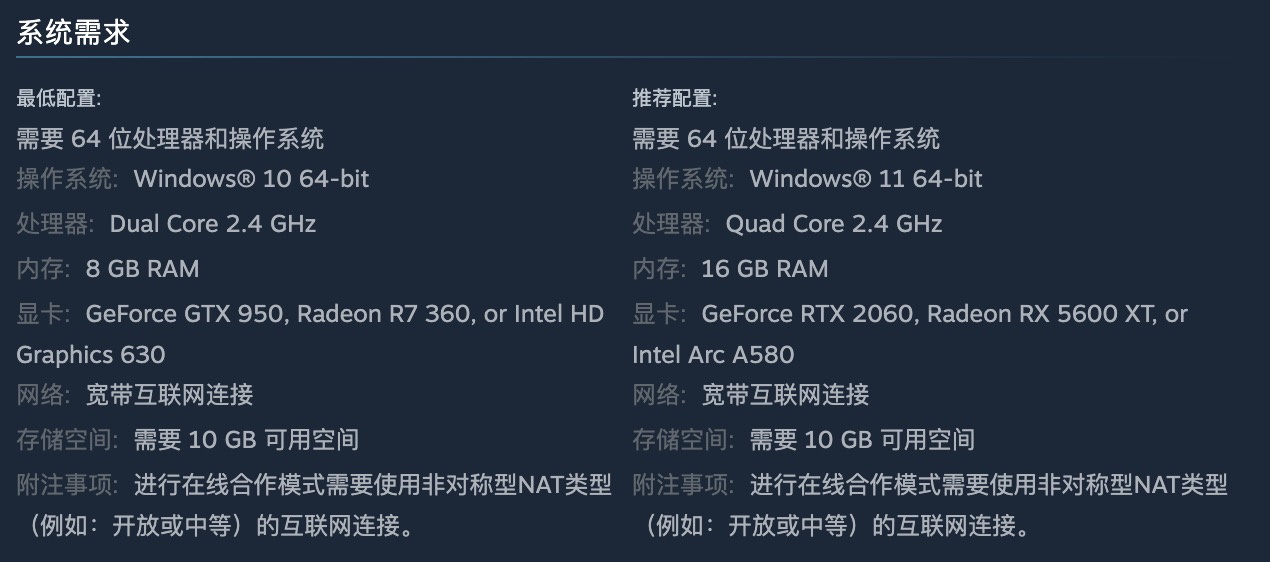Click 需要 10 GB 可用空间 in minimum column
This screenshot has height=562, width=1270.
(x=246, y=440)
